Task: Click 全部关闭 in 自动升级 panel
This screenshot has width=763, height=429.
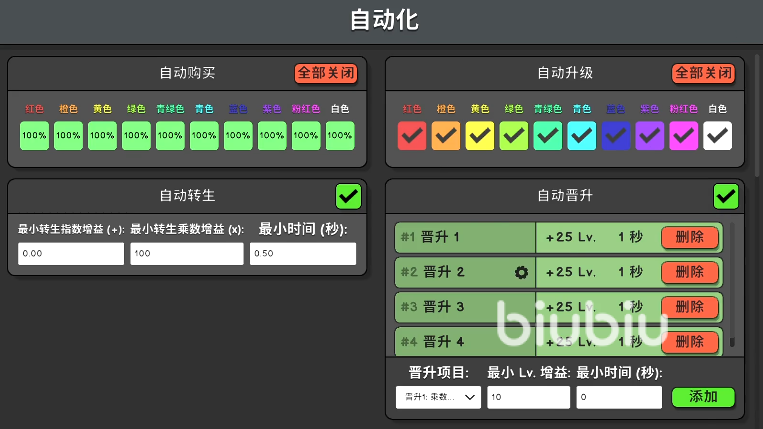Action: coord(702,74)
